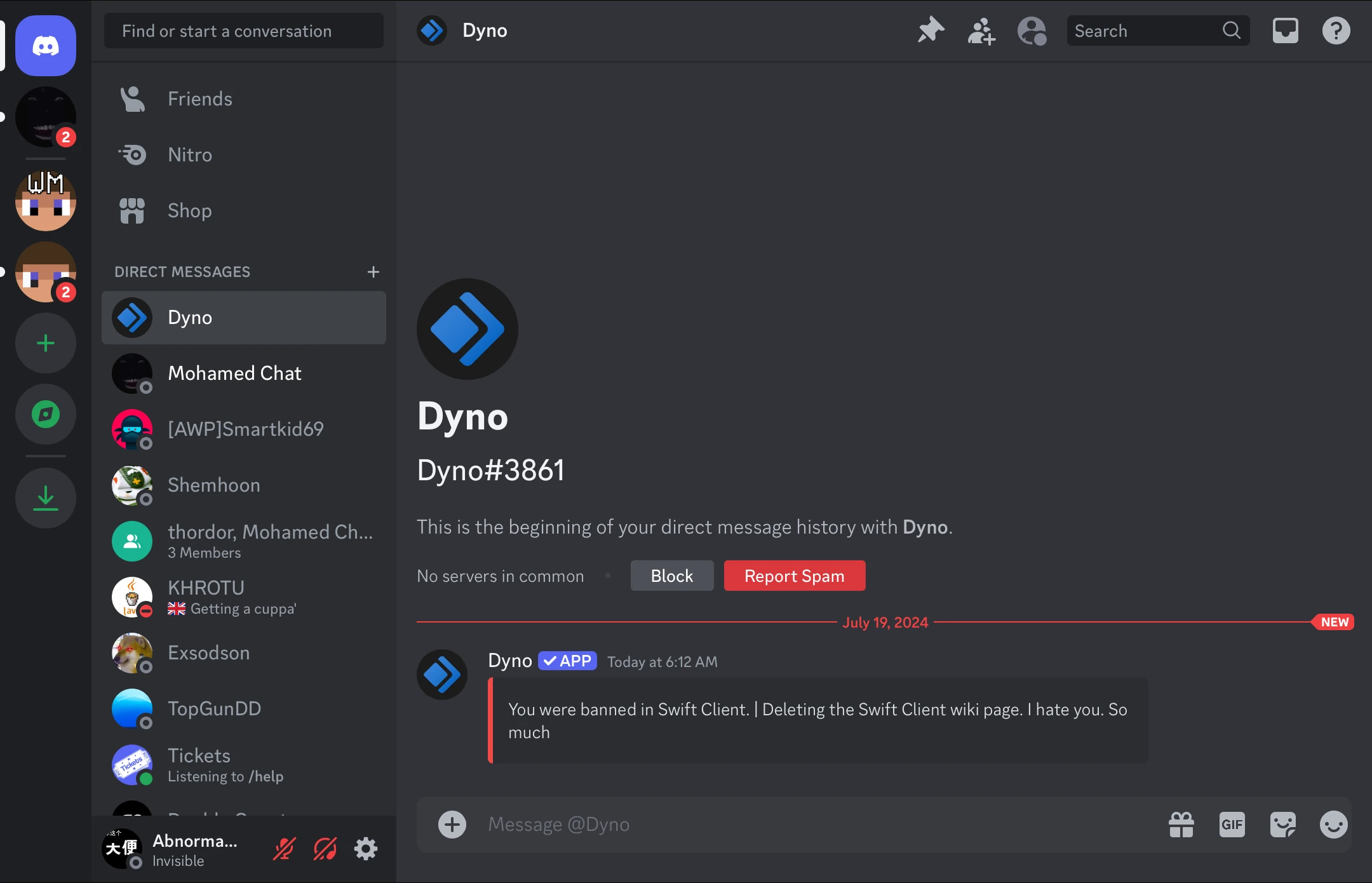Image resolution: width=1372 pixels, height=883 pixels.
Task: Open the emoji picker smiley
Action: point(1333,825)
